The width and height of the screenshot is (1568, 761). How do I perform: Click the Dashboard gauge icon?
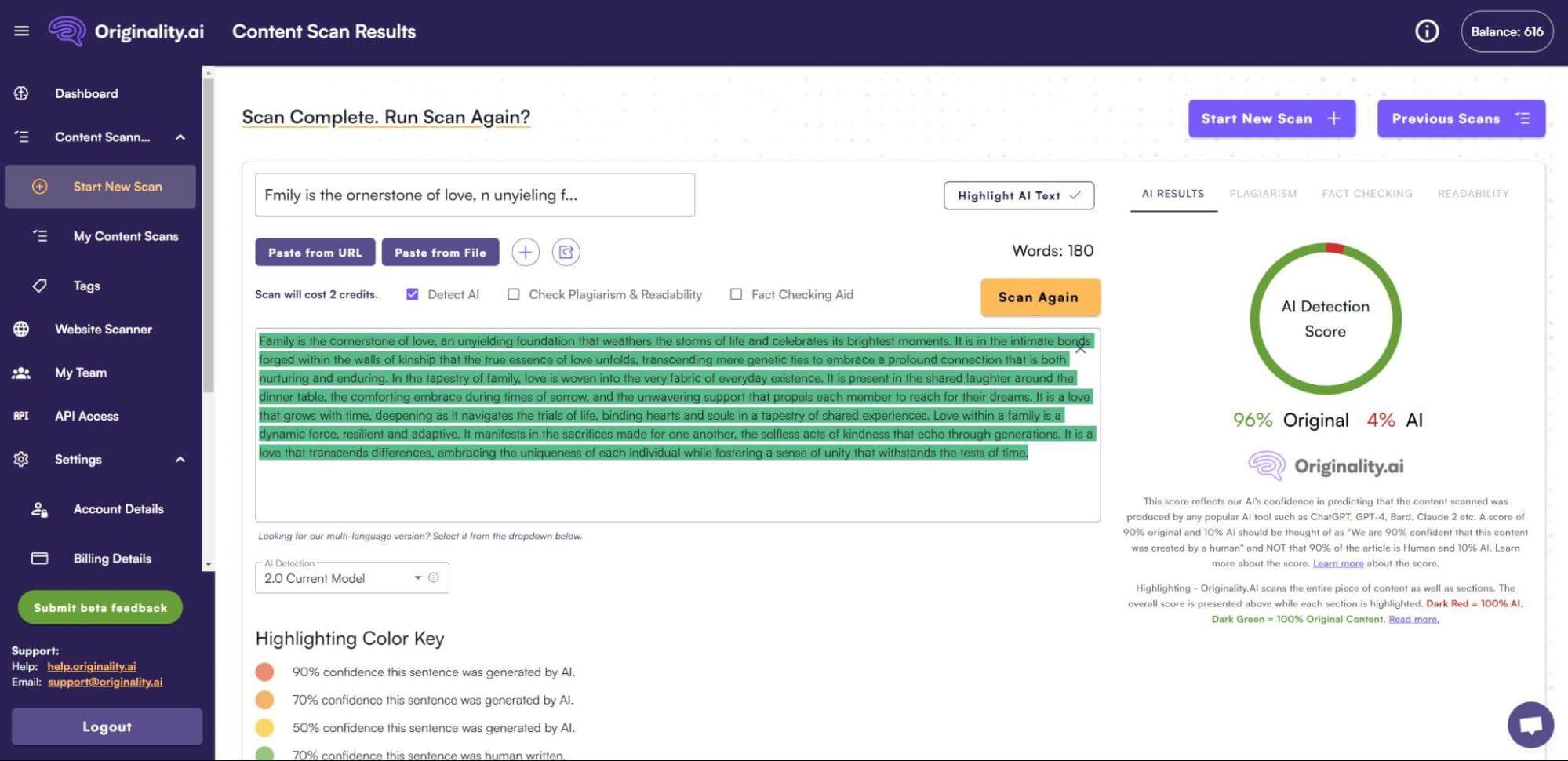tap(21, 93)
